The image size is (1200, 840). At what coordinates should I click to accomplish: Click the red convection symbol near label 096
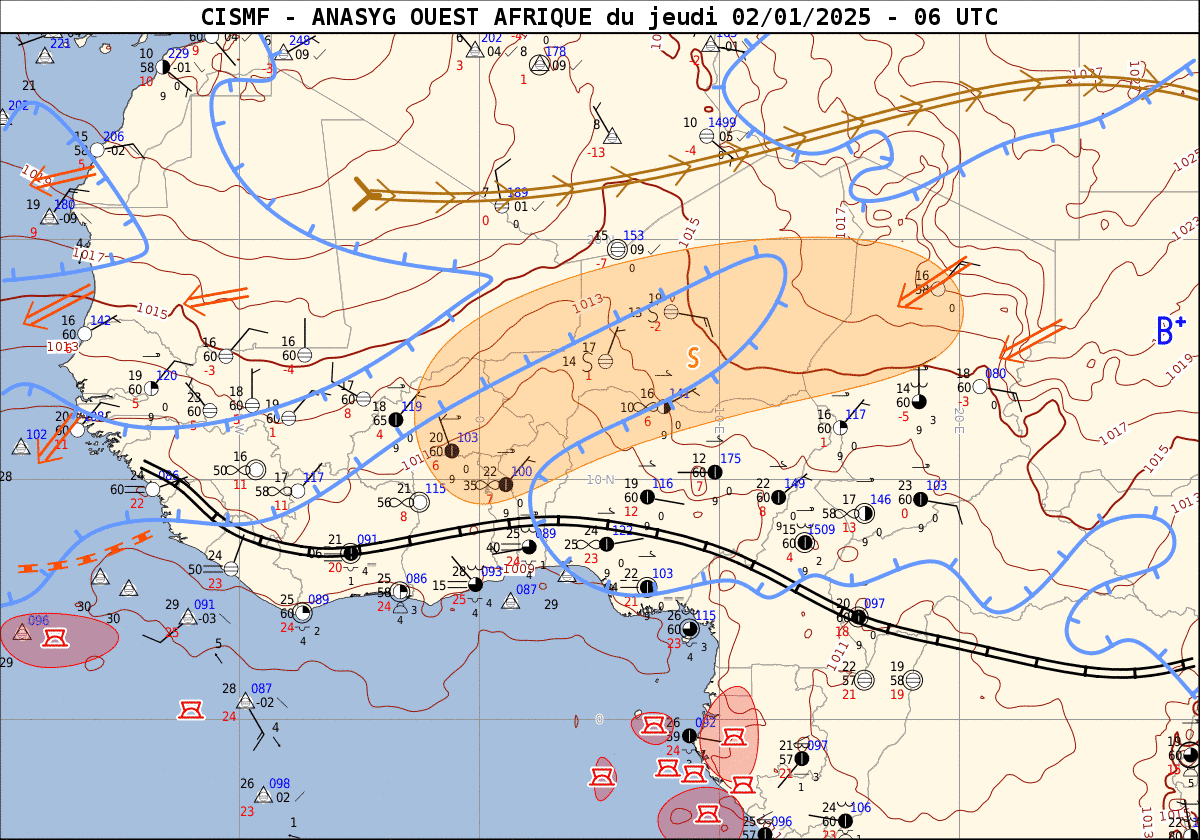pyautogui.click(x=54, y=635)
